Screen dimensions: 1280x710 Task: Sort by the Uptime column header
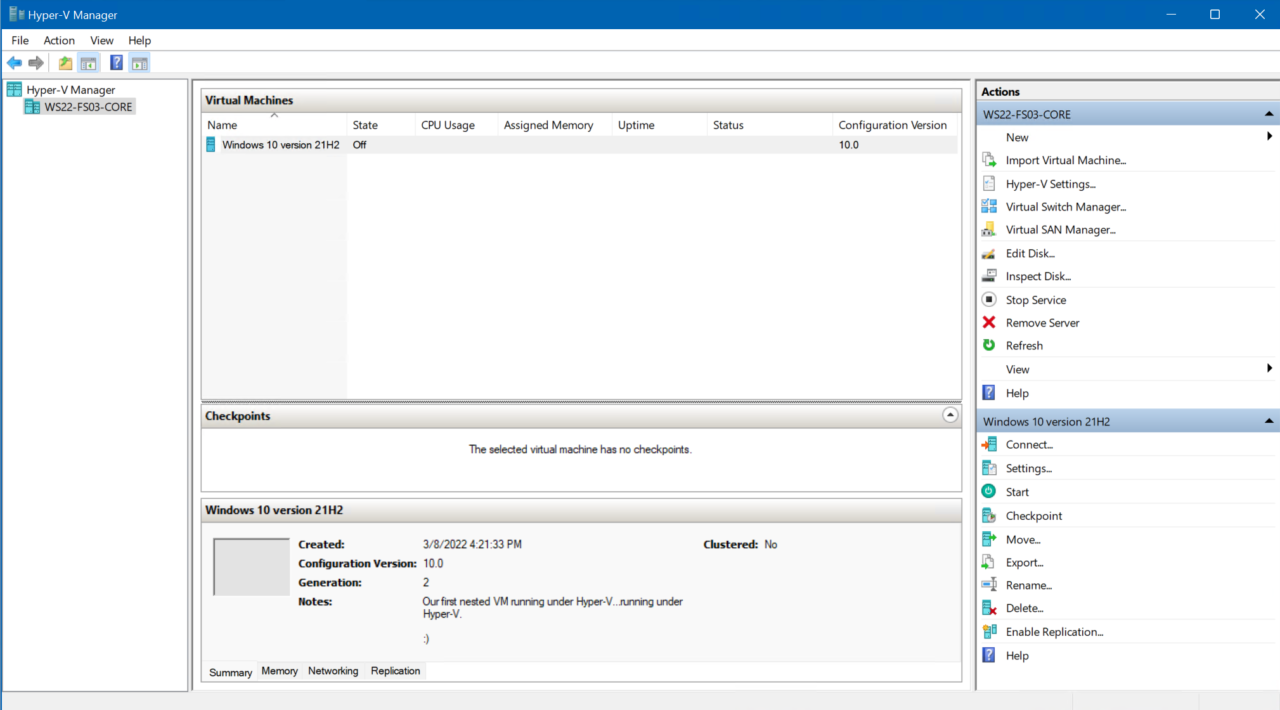point(660,125)
